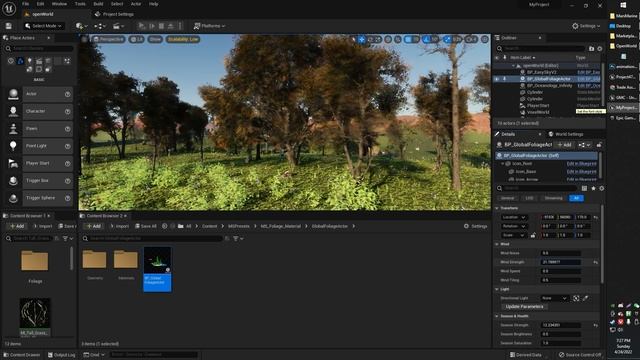Open the Edit menu
Screen dimensions: 640x360
tap(40, 4)
